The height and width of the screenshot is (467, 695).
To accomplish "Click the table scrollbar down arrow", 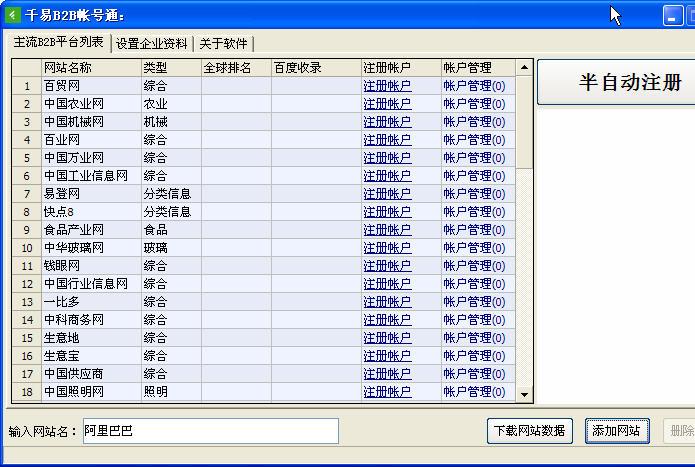I will click(x=524, y=394).
